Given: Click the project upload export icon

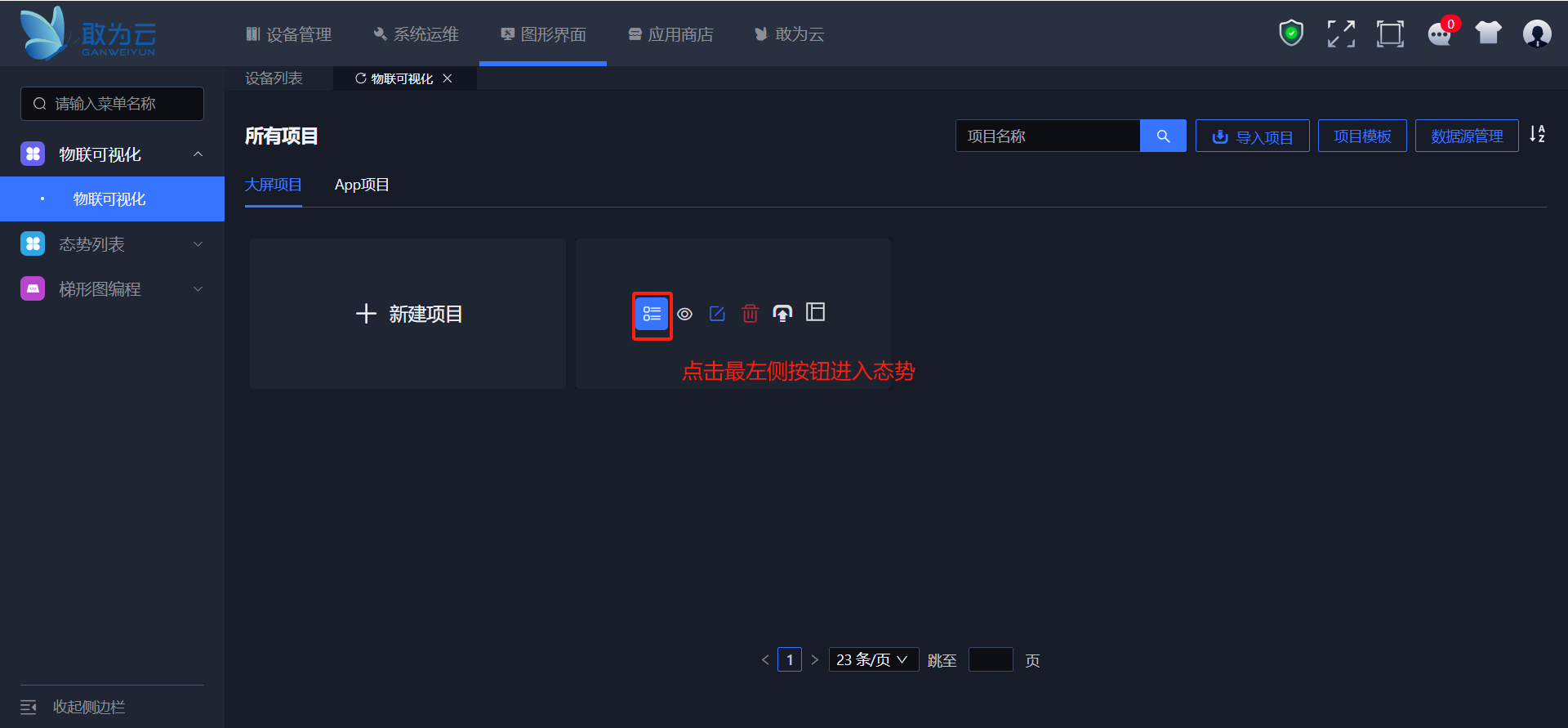Looking at the screenshot, I should [782, 313].
